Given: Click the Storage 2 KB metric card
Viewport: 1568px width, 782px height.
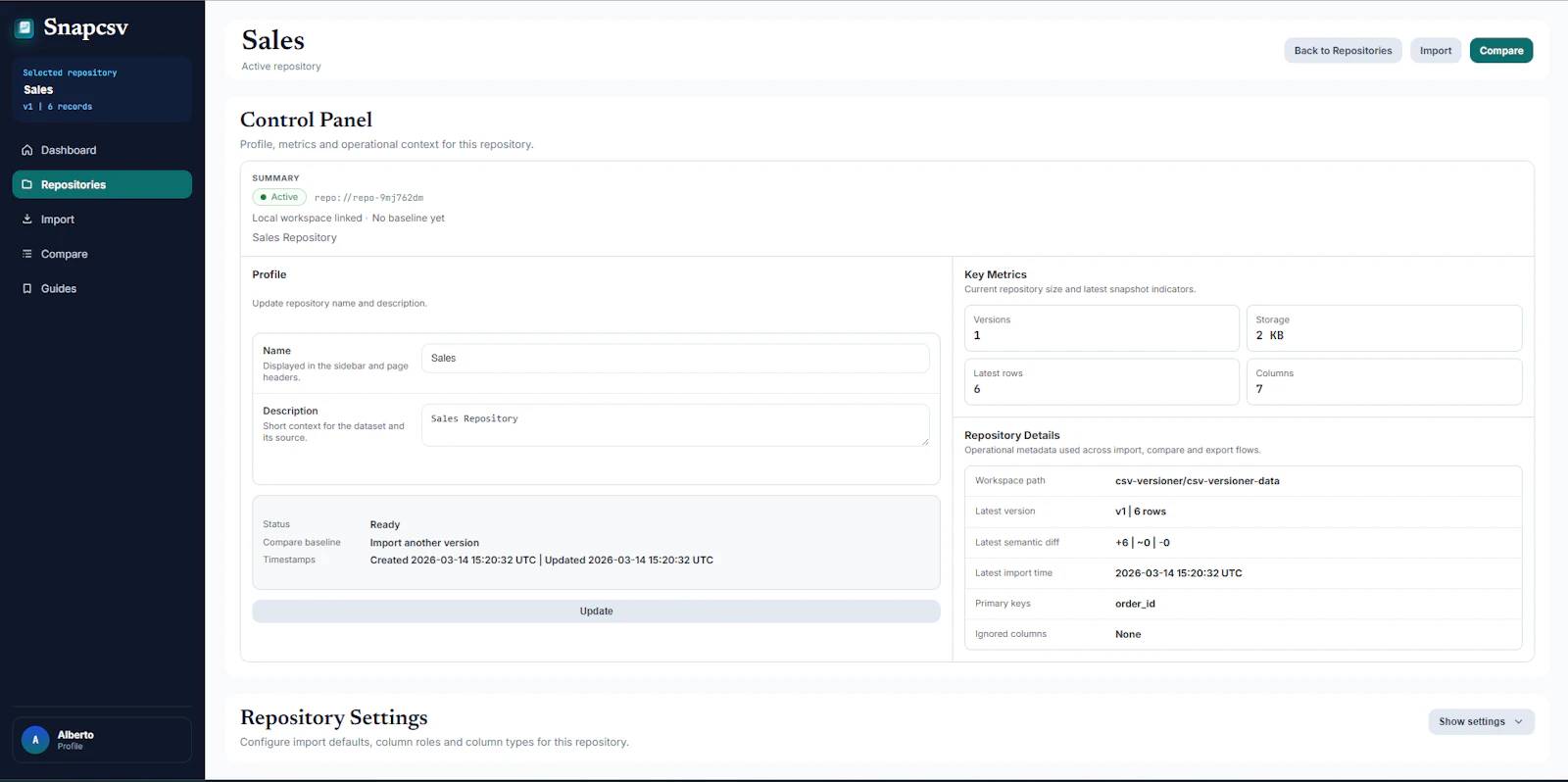Looking at the screenshot, I should [x=1384, y=328].
